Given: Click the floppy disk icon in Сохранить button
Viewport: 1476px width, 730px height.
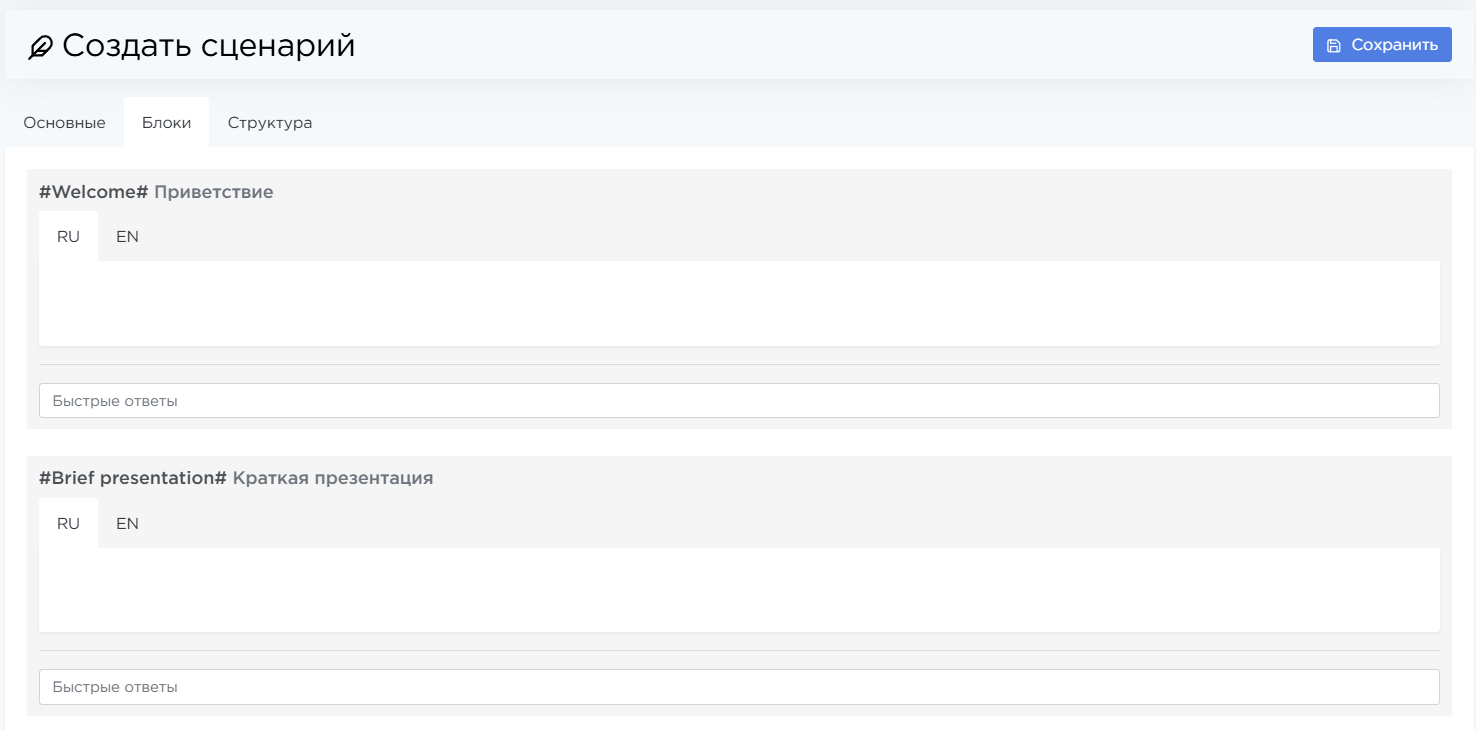Looking at the screenshot, I should [x=1333, y=45].
